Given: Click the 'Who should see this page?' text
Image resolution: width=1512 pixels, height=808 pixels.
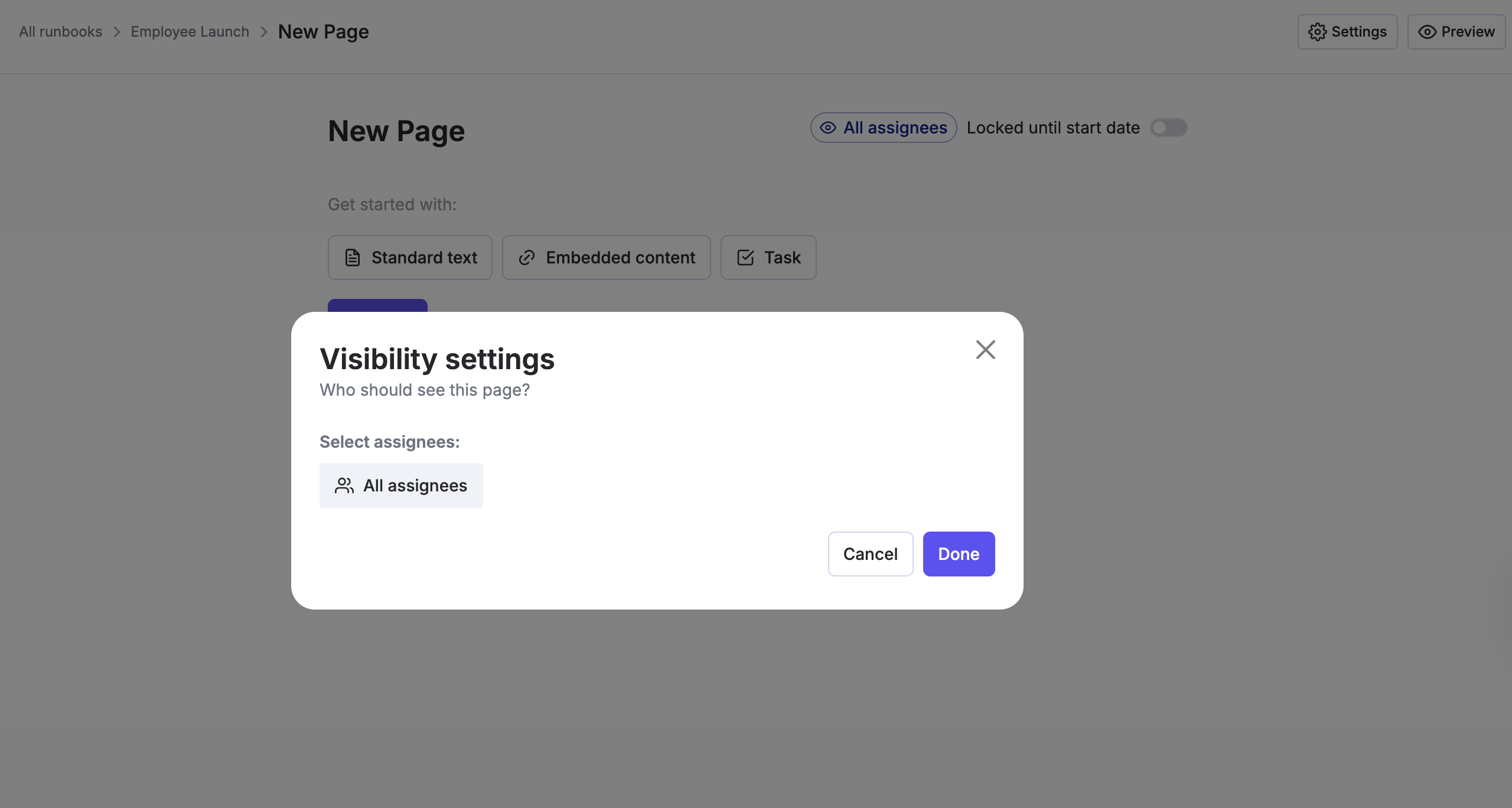Looking at the screenshot, I should [425, 390].
